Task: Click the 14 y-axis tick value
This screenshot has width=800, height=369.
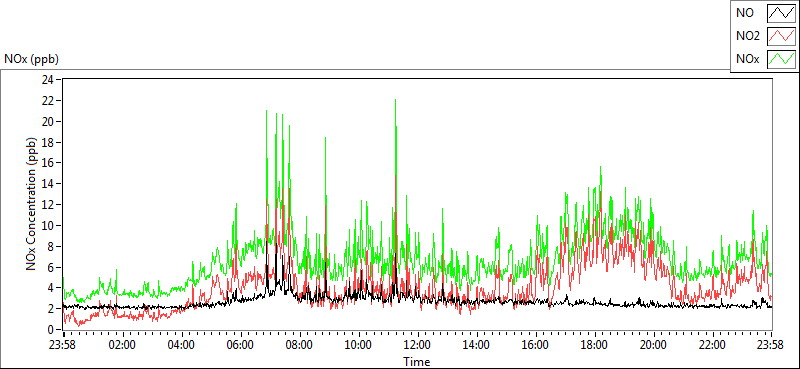Action: coord(47,184)
